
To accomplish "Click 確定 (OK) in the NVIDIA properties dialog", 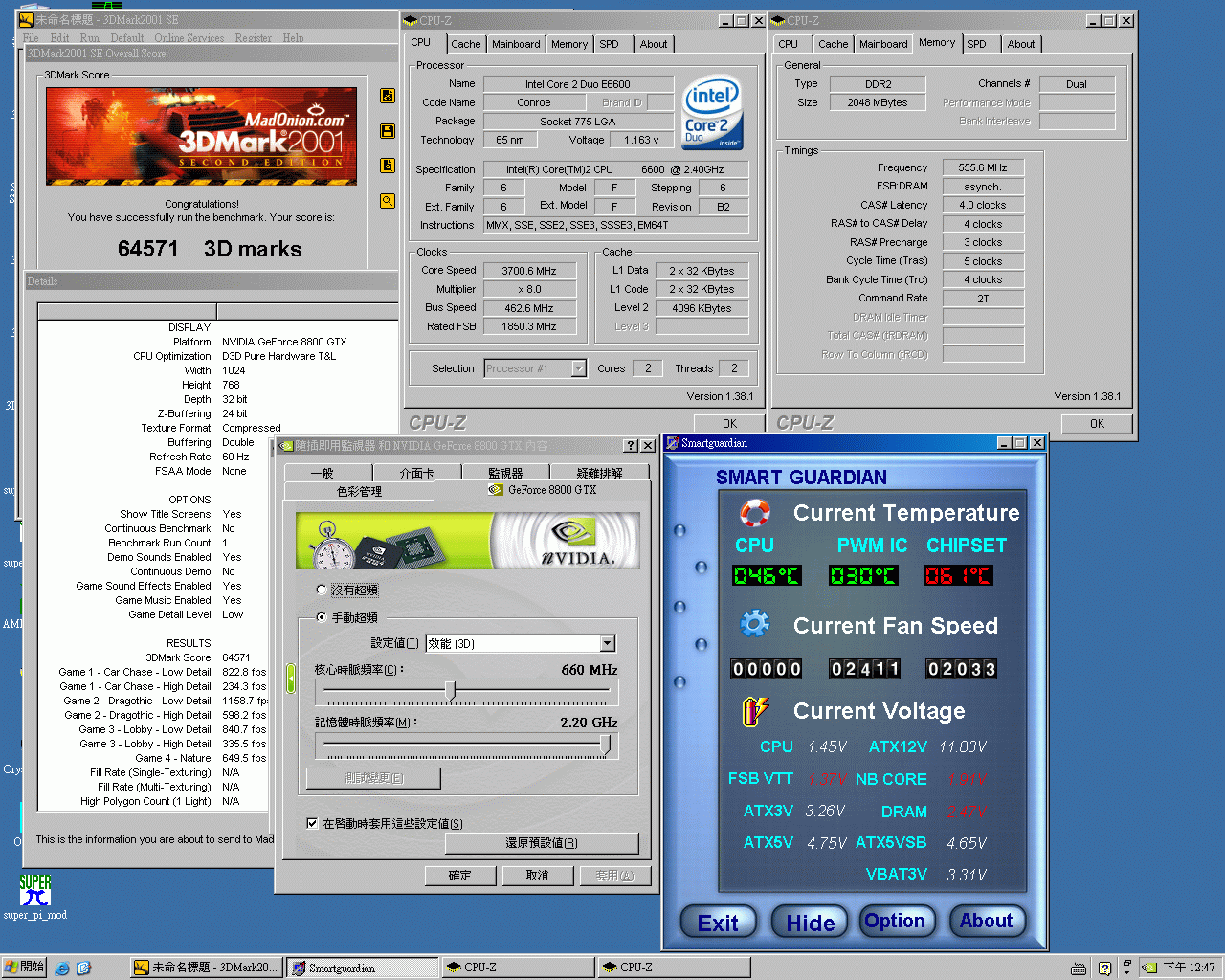I will point(460,876).
